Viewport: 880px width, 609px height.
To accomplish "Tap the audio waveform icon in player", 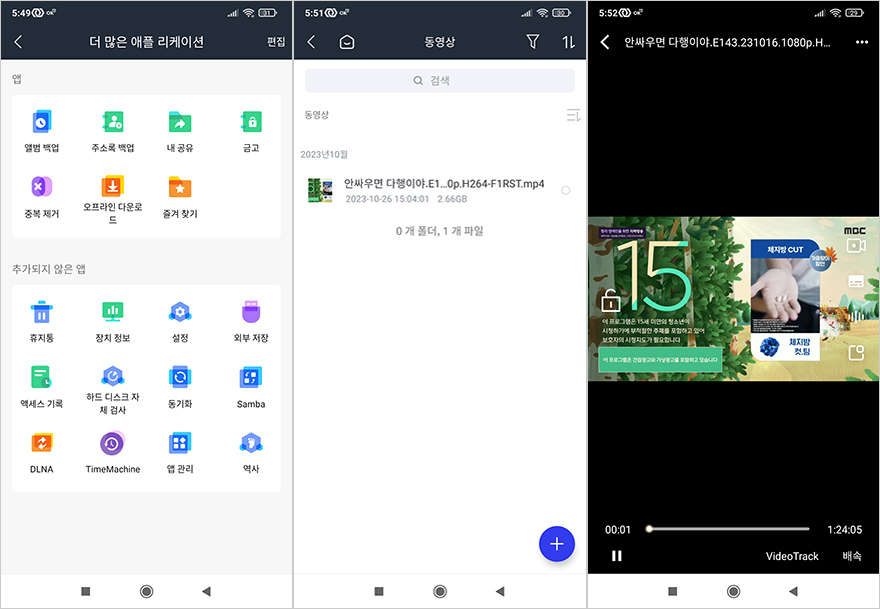I will [x=856, y=317].
